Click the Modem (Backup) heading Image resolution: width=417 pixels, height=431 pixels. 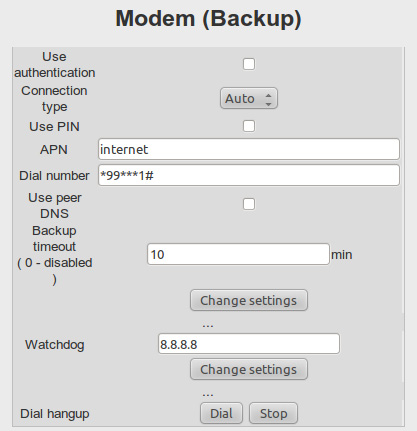209,18
